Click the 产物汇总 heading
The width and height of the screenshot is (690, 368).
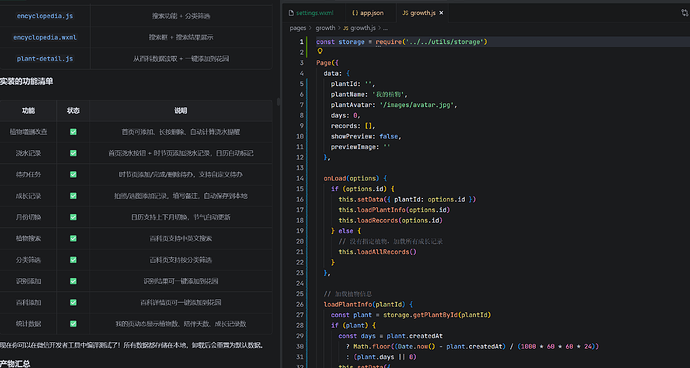point(15,364)
